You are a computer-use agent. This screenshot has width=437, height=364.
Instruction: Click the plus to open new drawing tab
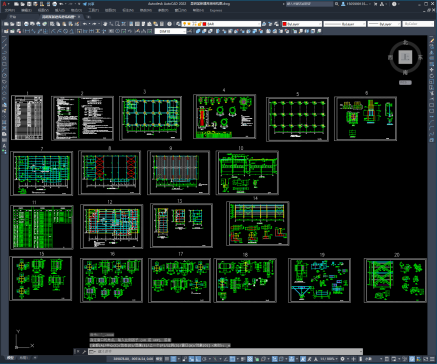[x=88, y=16]
